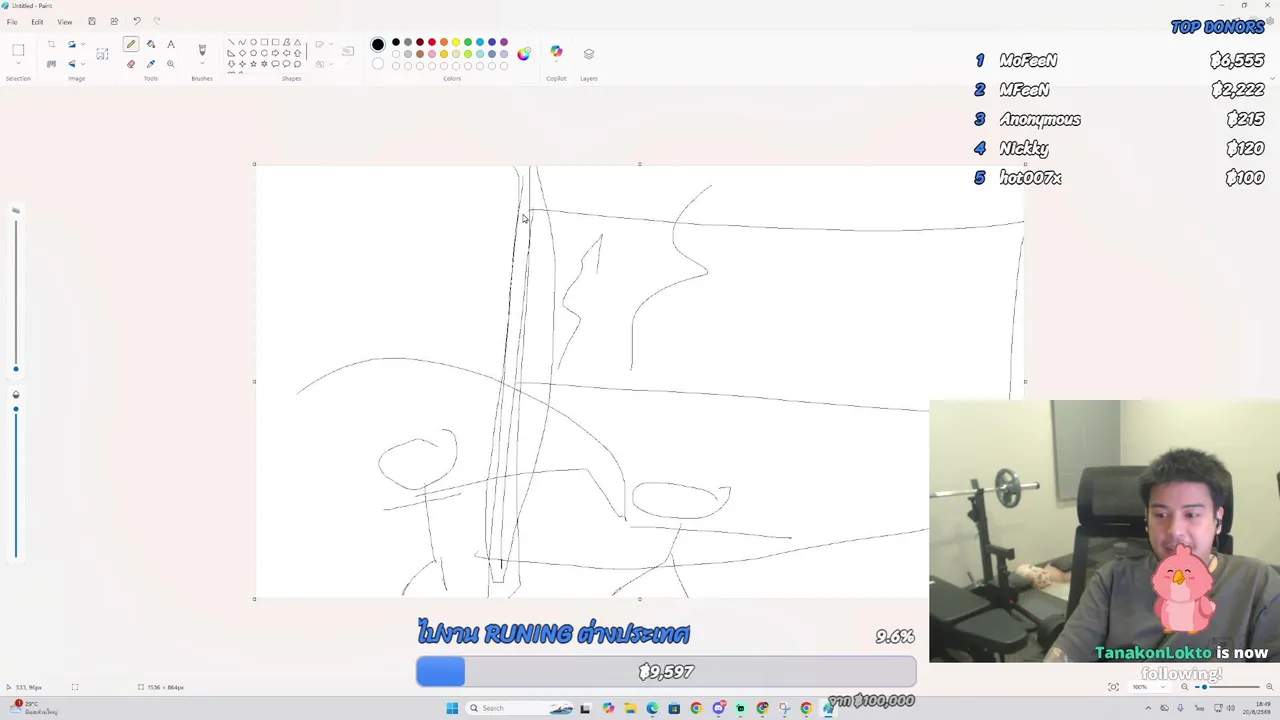The height and width of the screenshot is (720, 1280).
Task: Click the zoom slider in status bar
Action: 1204,687
